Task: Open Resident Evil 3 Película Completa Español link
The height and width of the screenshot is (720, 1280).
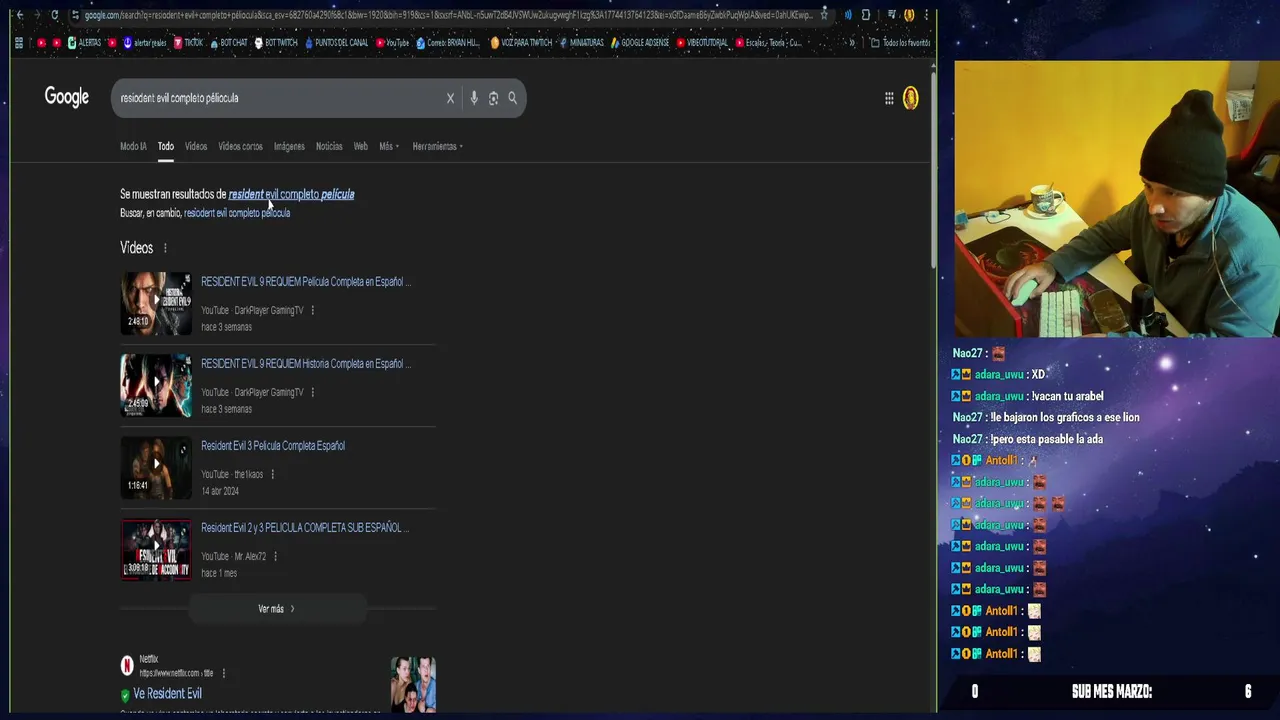Action: point(273,446)
